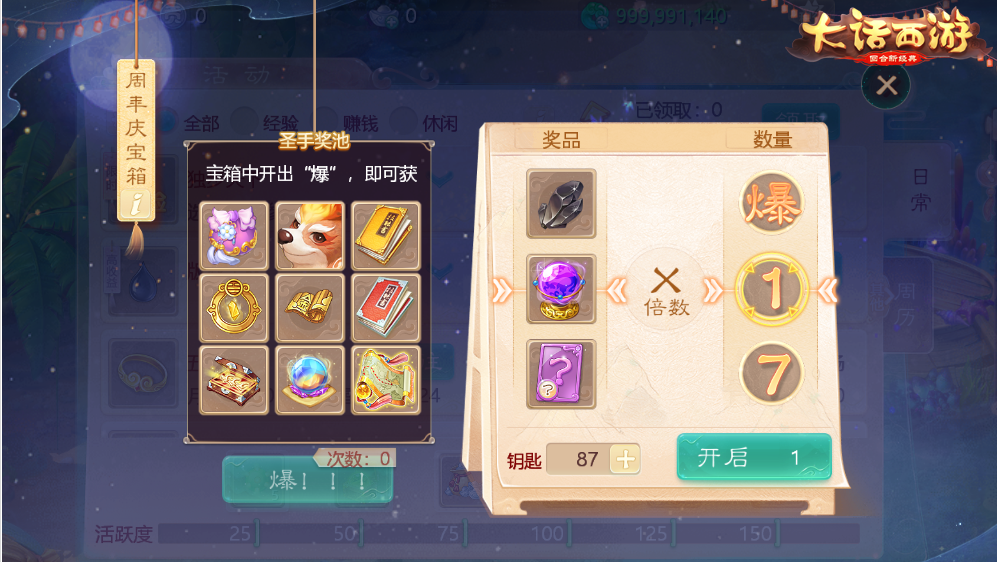Screen dimensions: 997x562
Task: Click the golden scroll prize icon
Action: tap(310, 308)
